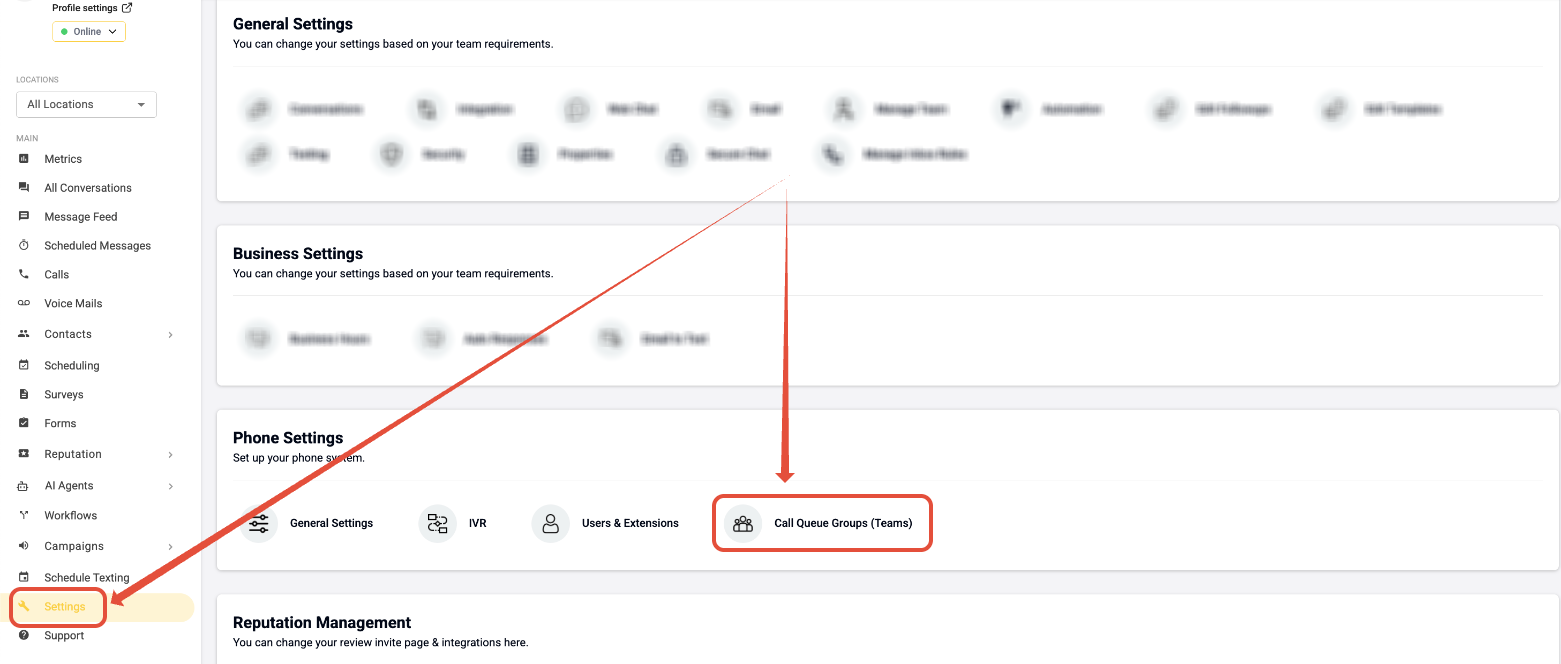The width and height of the screenshot is (1561, 664).
Task: Click the Call Queue Groups teams icon
Action: tap(743, 523)
